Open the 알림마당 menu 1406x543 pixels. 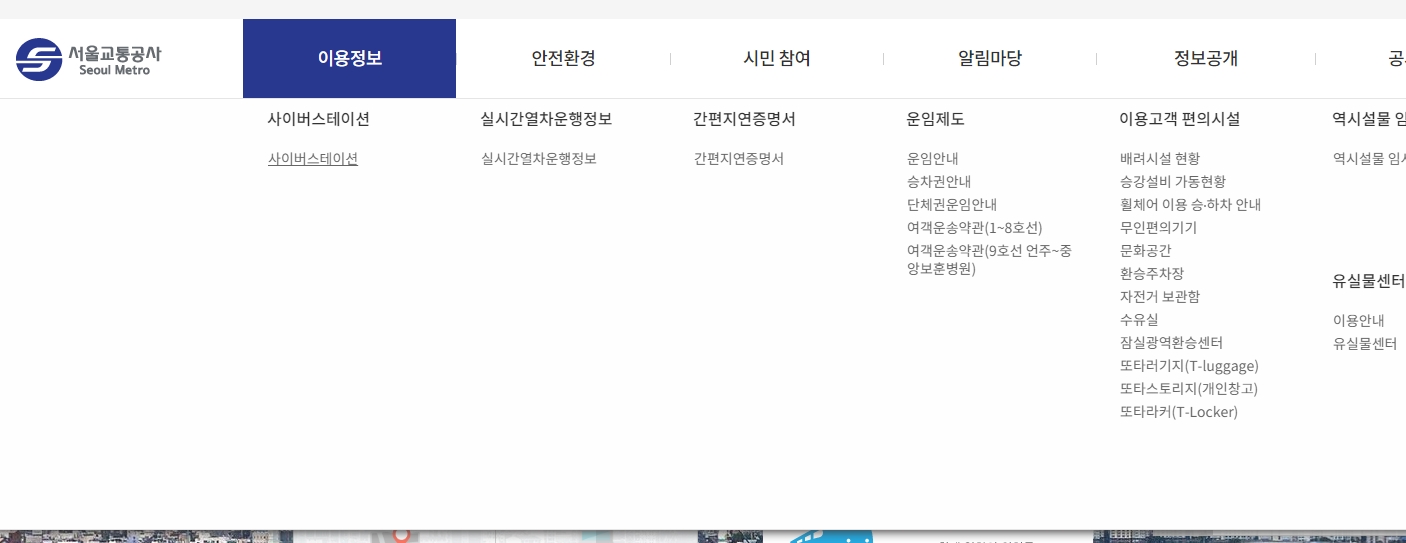(x=990, y=58)
